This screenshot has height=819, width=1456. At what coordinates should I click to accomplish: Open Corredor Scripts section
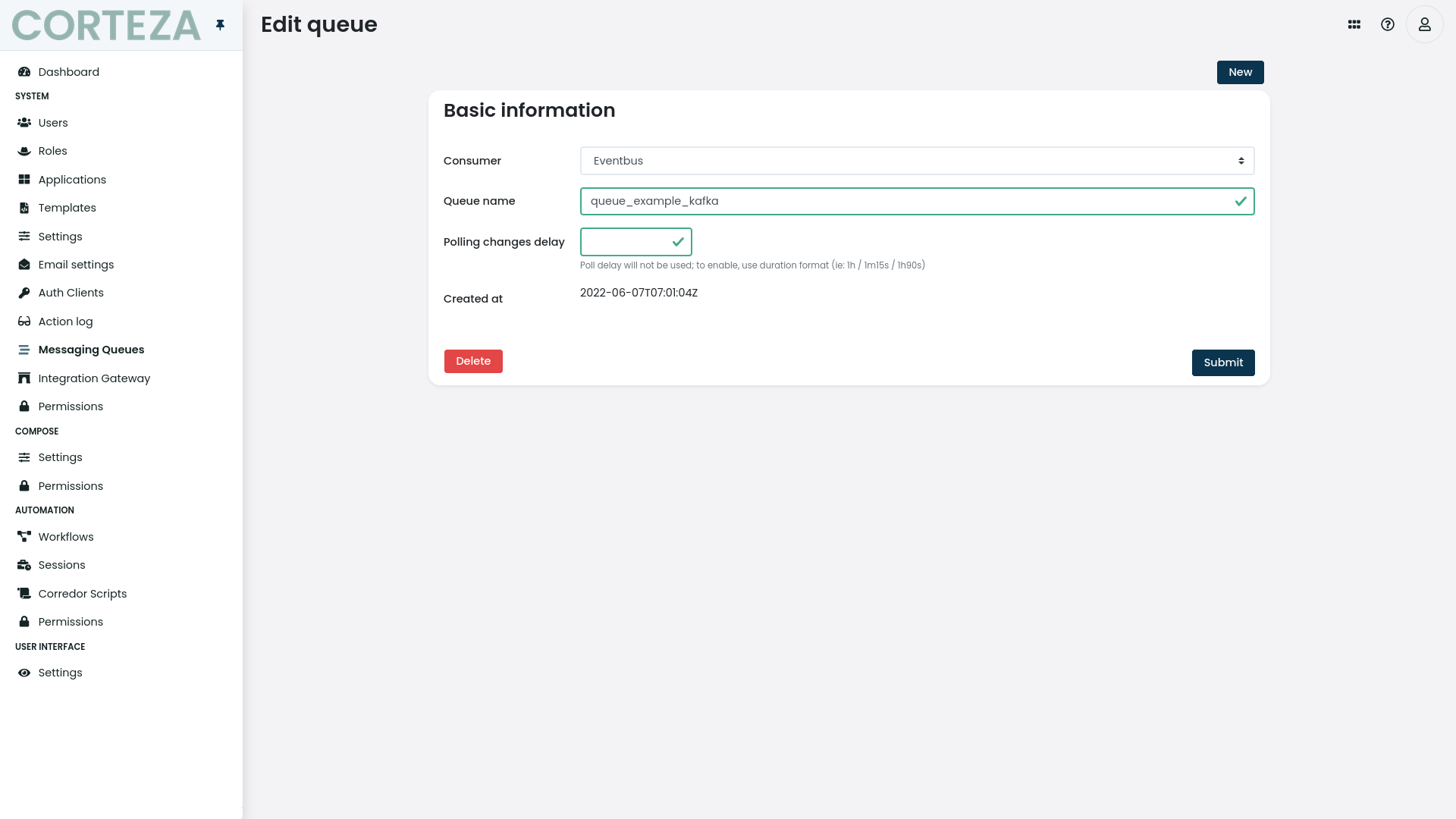click(82, 593)
